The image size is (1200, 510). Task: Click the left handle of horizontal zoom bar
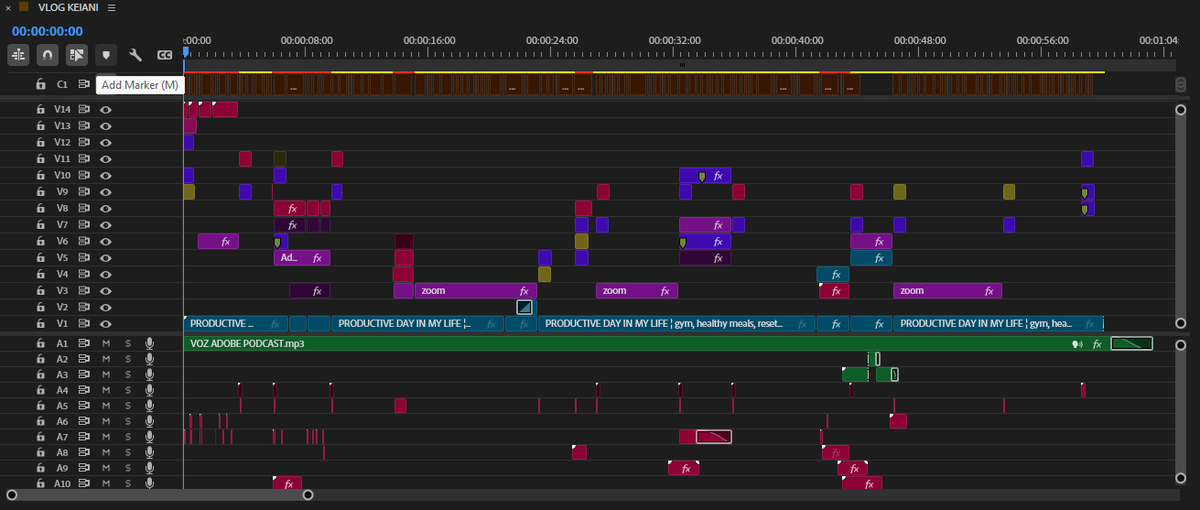(x=11, y=494)
